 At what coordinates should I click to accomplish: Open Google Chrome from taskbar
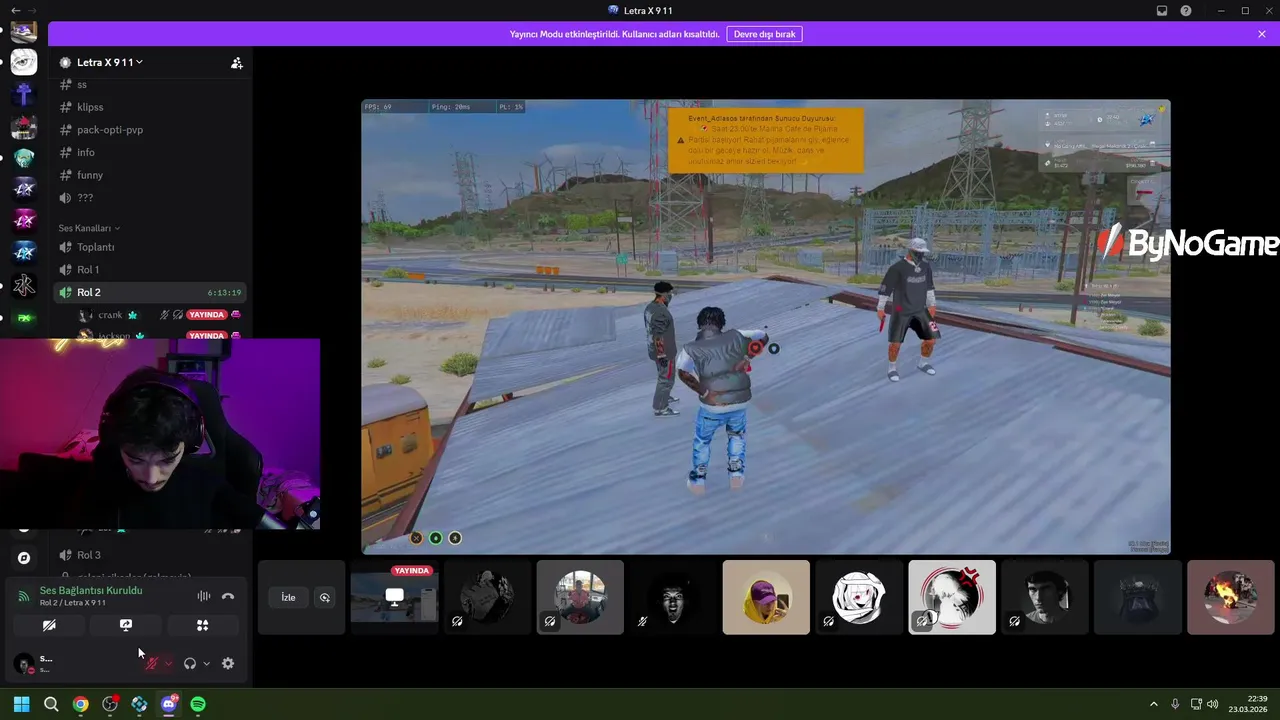80,704
